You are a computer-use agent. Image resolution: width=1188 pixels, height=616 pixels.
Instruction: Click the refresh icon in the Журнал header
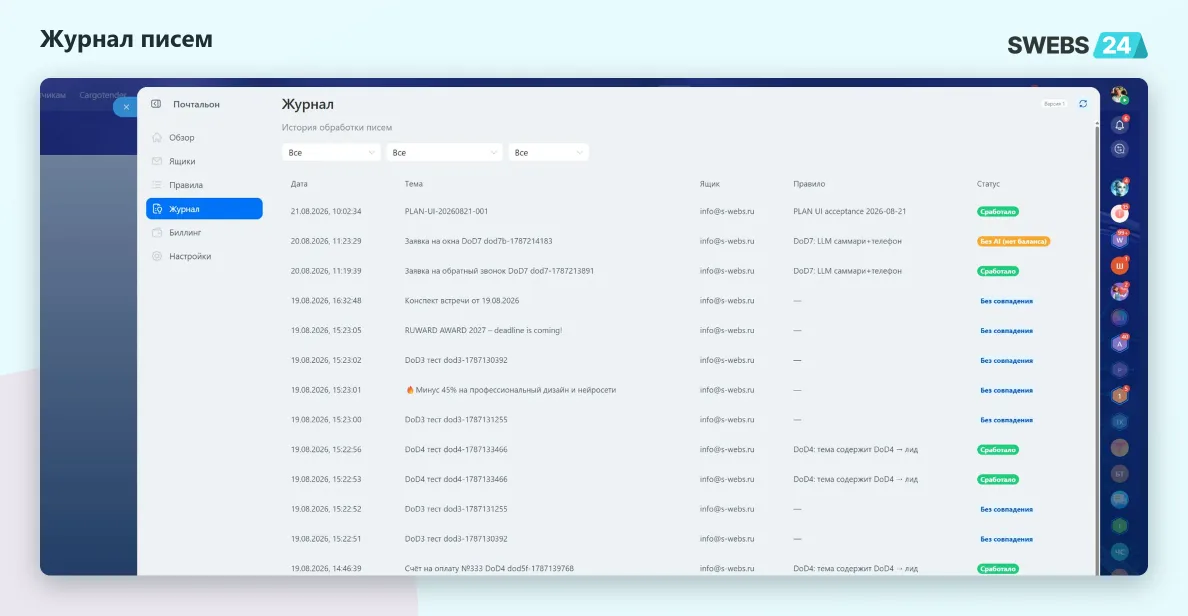[x=1083, y=104]
